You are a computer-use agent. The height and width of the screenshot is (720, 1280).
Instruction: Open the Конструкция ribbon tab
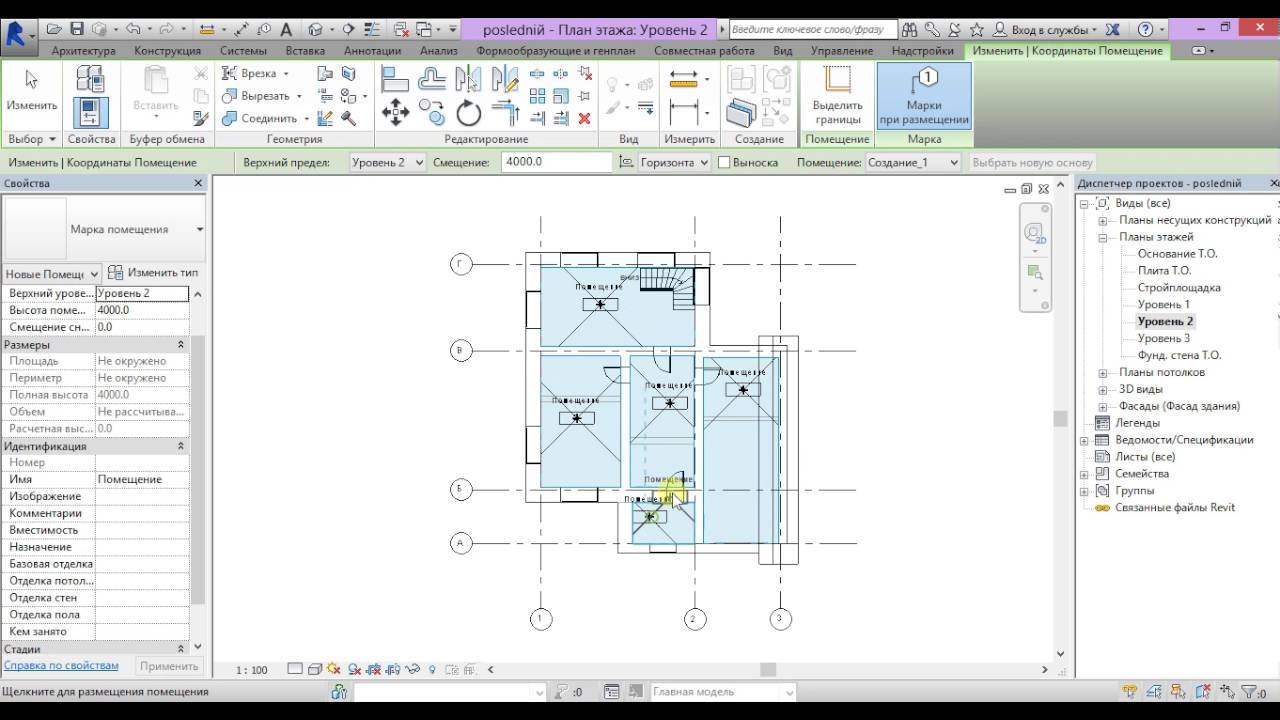[167, 50]
